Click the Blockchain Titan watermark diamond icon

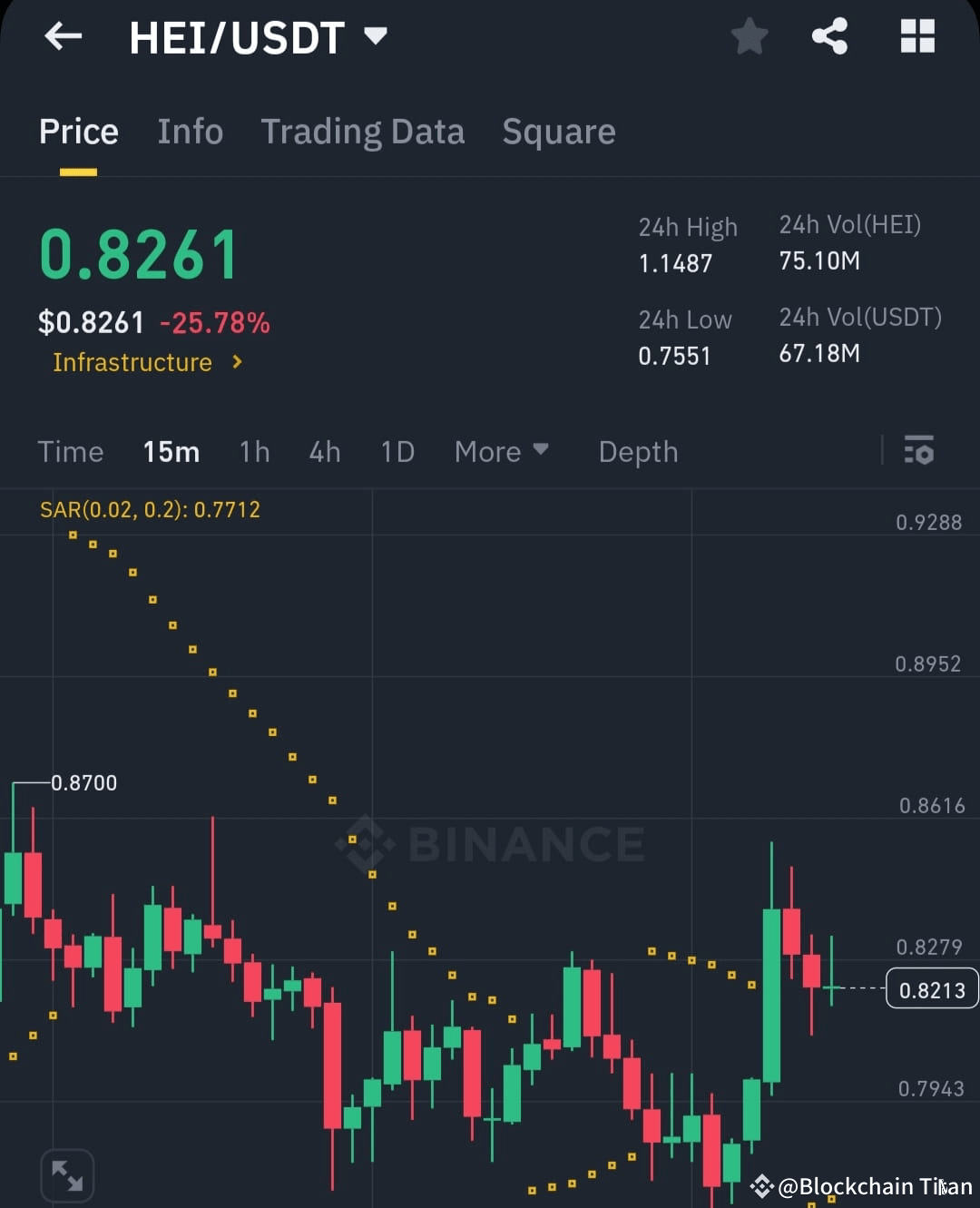click(760, 1185)
